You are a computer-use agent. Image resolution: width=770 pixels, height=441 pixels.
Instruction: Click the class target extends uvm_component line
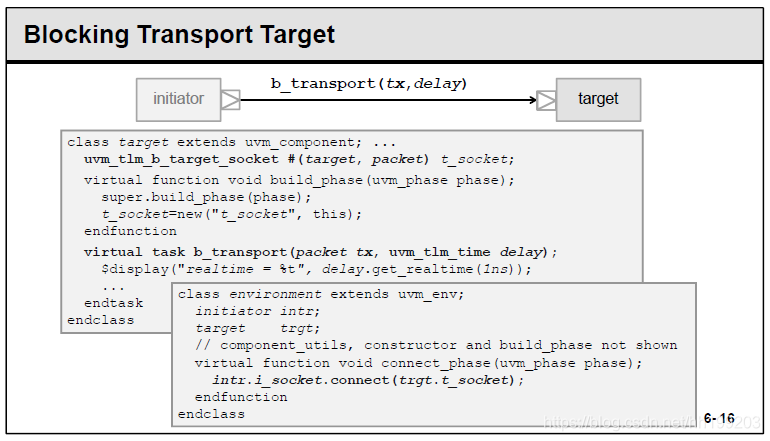point(231,142)
